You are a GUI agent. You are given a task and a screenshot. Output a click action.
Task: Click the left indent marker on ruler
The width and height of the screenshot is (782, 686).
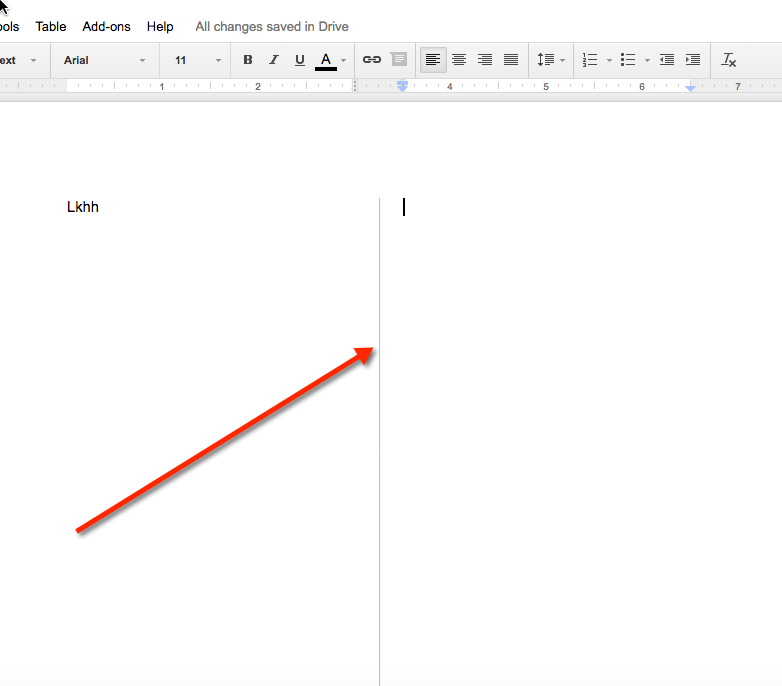[x=402, y=86]
